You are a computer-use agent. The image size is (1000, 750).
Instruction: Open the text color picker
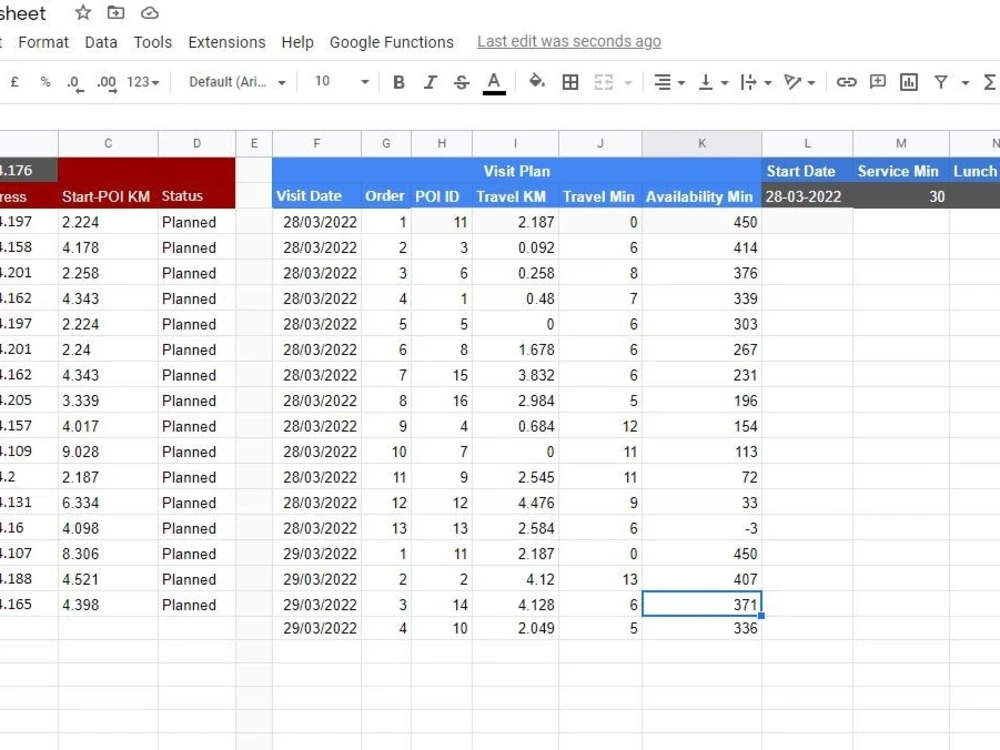(494, 83)
